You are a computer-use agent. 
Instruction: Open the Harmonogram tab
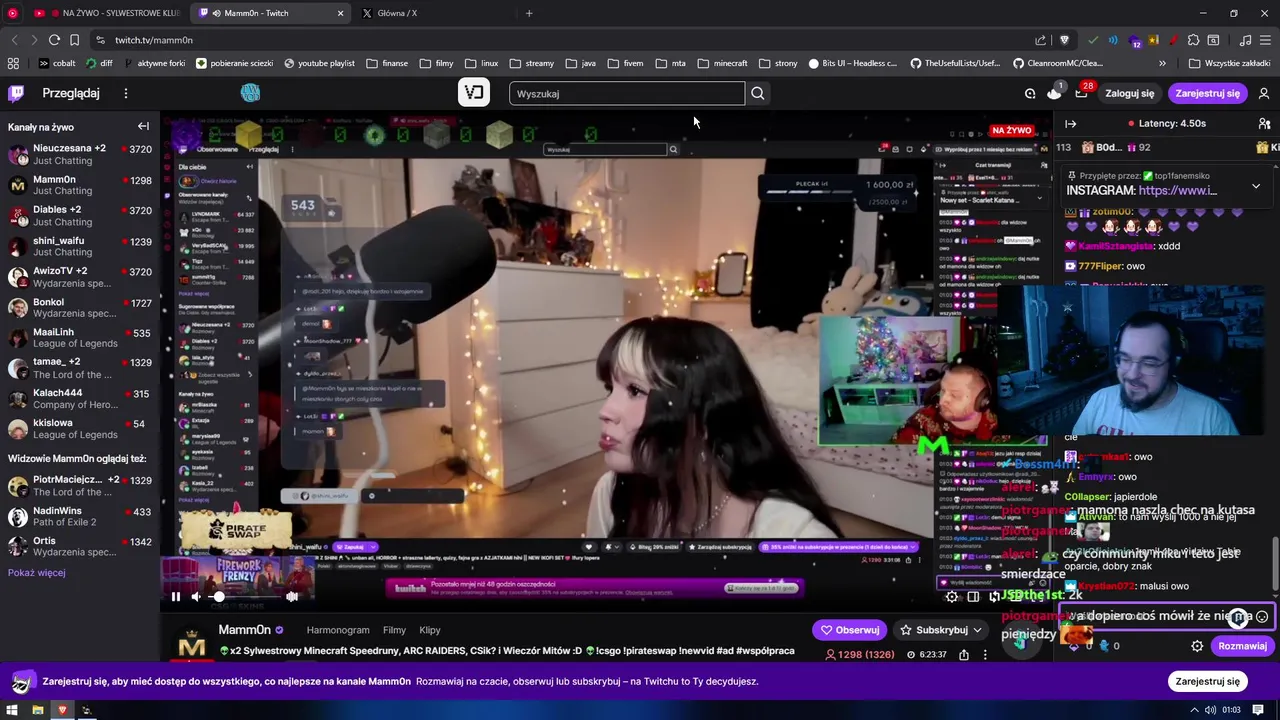coord(338,630)
